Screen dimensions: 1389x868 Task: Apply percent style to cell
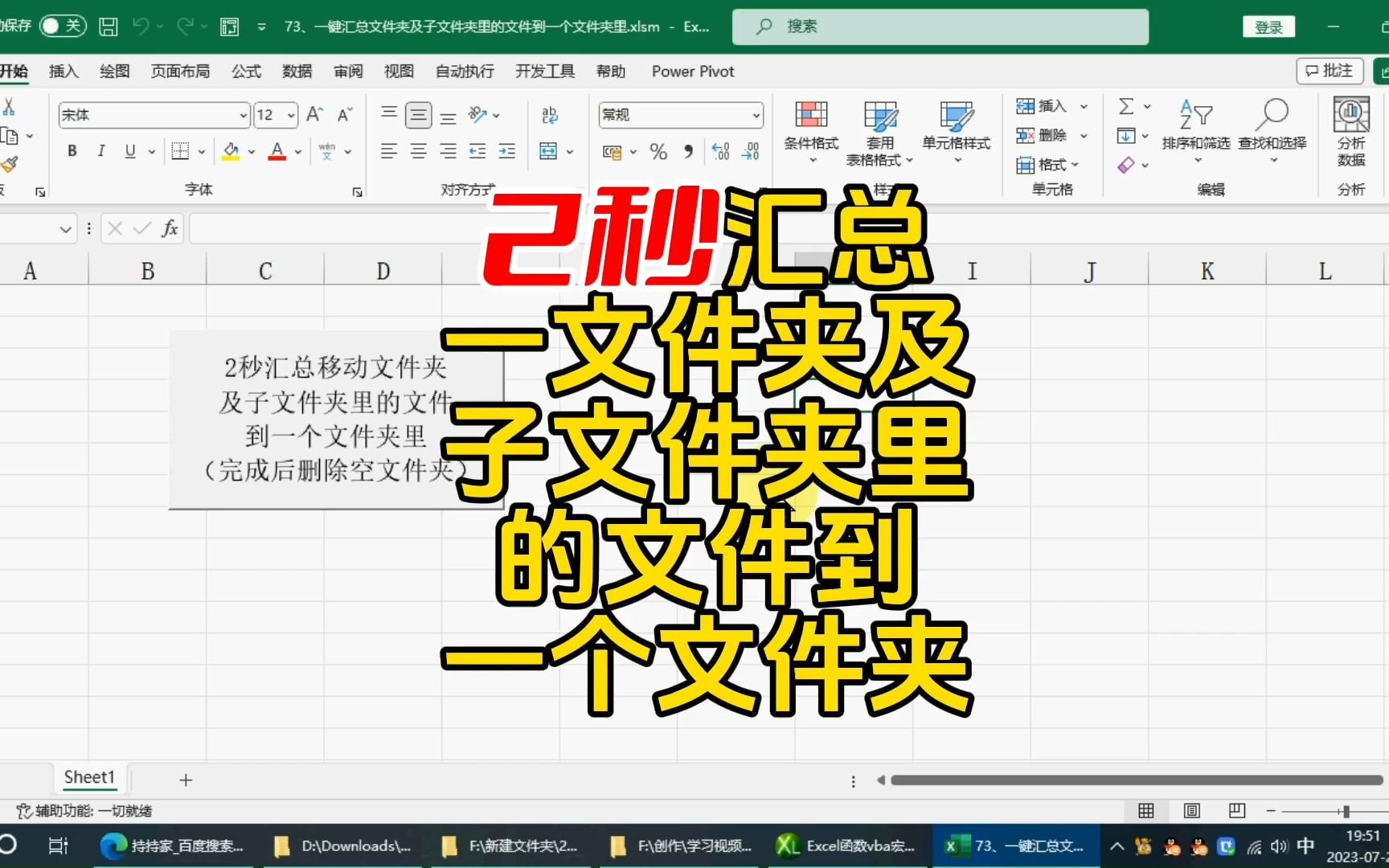click(x=658, y=151)
